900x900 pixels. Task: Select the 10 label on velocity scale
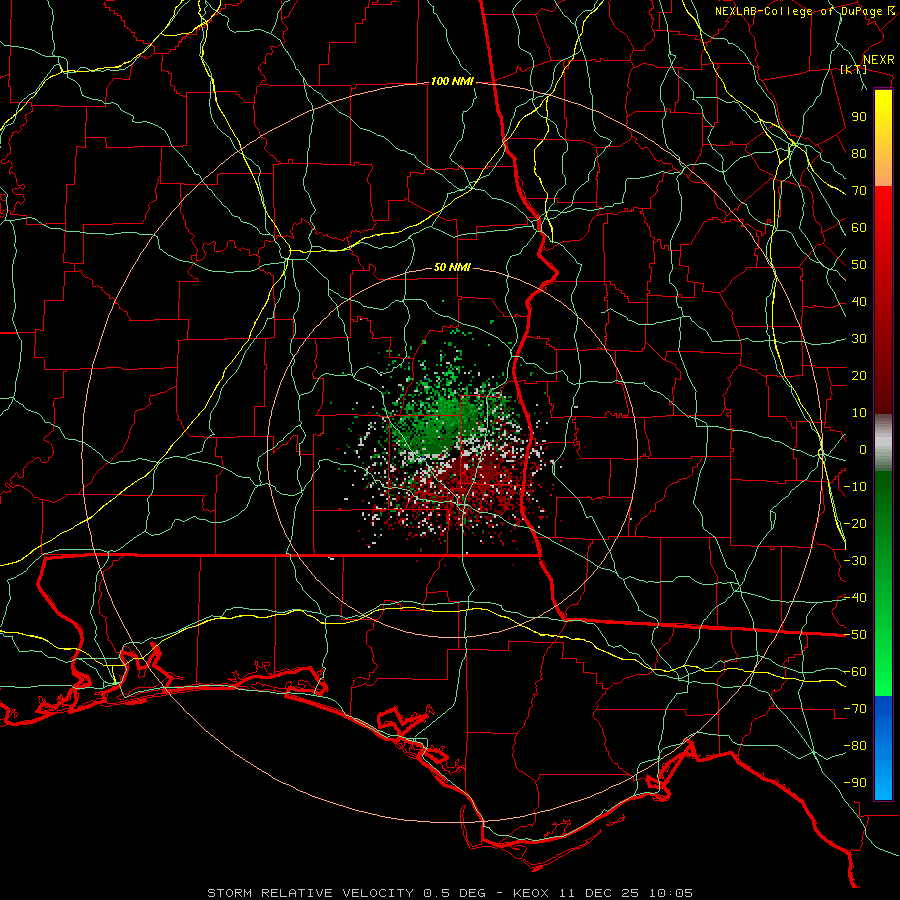[859, 413]
